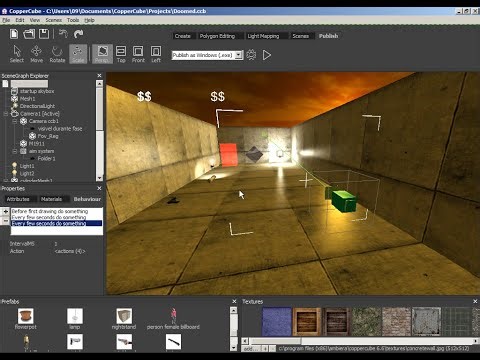Open the Publish as Windows (.exe) dropdown
The width and height of the screenshot is (480, 360).
(239, 55)
